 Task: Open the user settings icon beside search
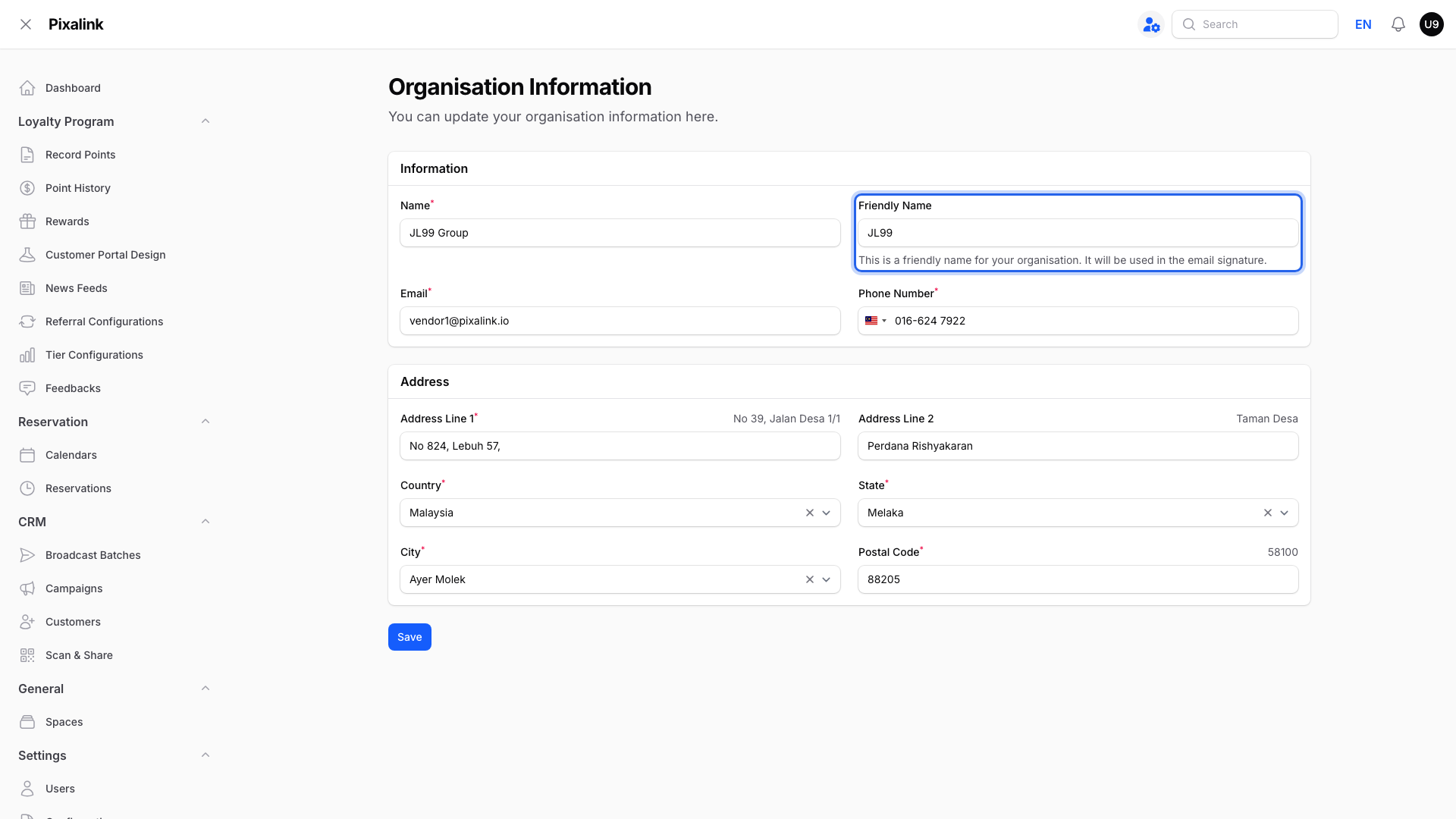1151,24
